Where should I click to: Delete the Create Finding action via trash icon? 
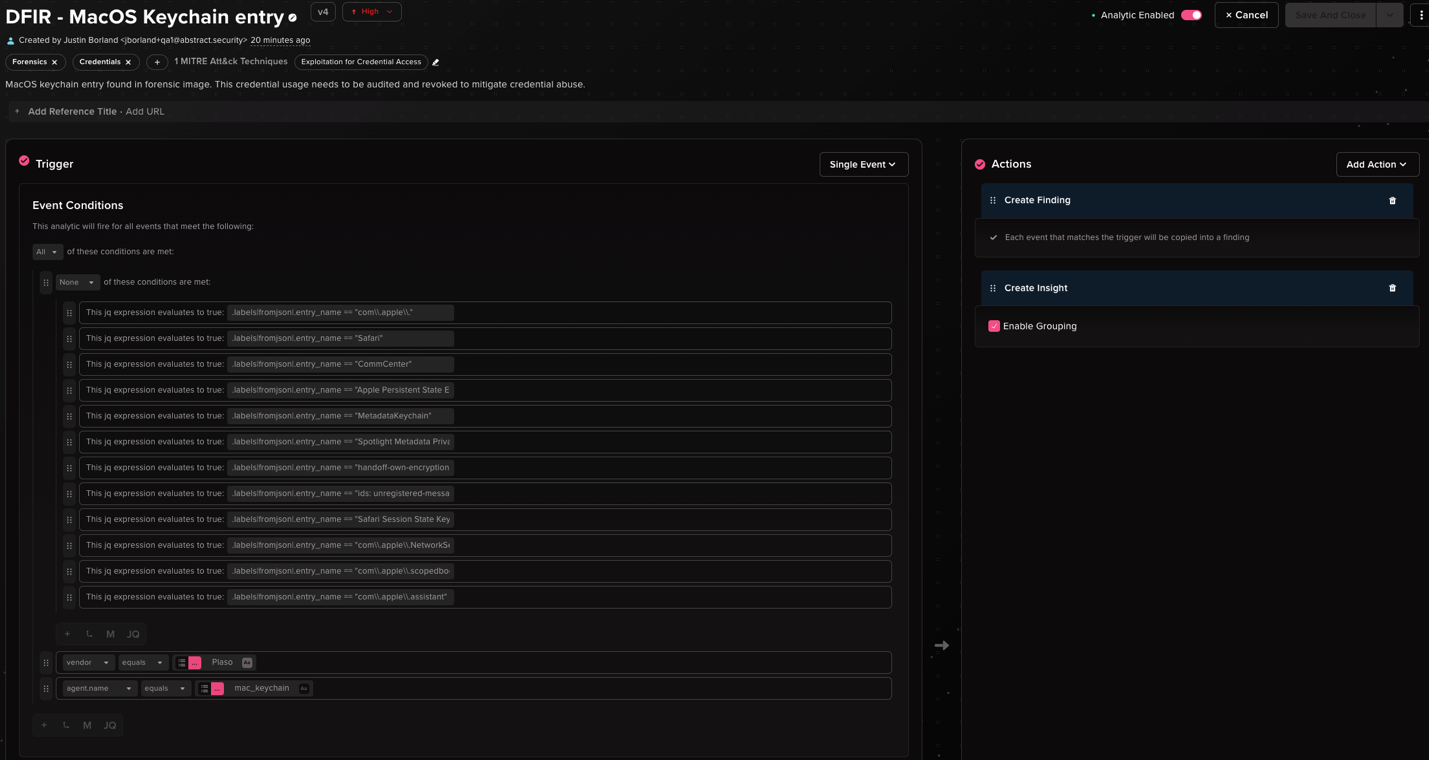pos(1392,200)
